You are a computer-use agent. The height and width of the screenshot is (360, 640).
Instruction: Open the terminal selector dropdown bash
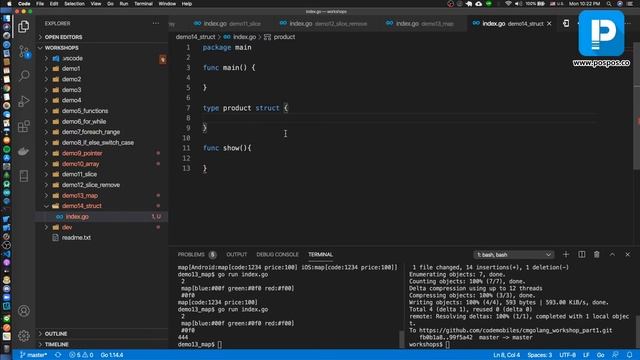(513, 255)
